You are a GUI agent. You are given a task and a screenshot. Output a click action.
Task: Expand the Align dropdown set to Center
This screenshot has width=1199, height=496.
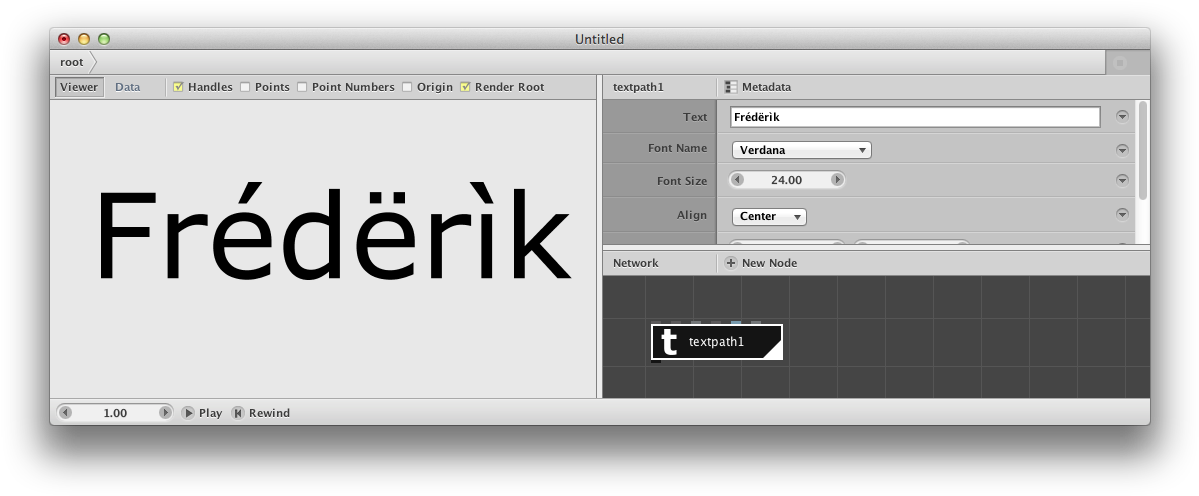[769, 216]
